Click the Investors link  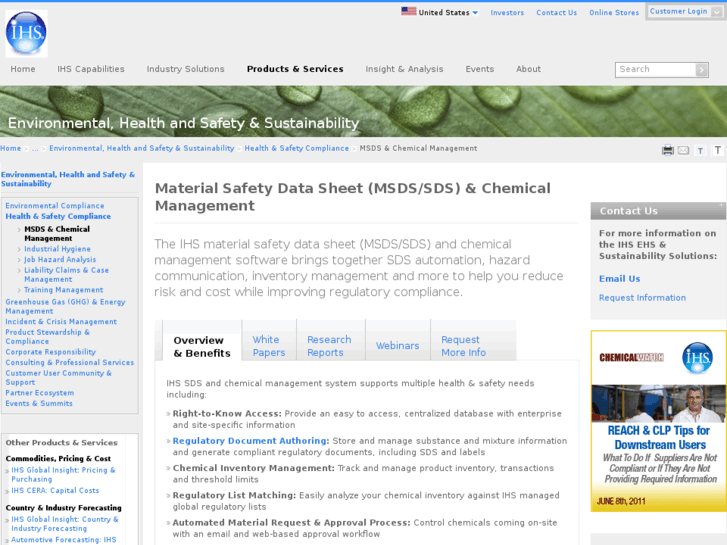[507, 13]
